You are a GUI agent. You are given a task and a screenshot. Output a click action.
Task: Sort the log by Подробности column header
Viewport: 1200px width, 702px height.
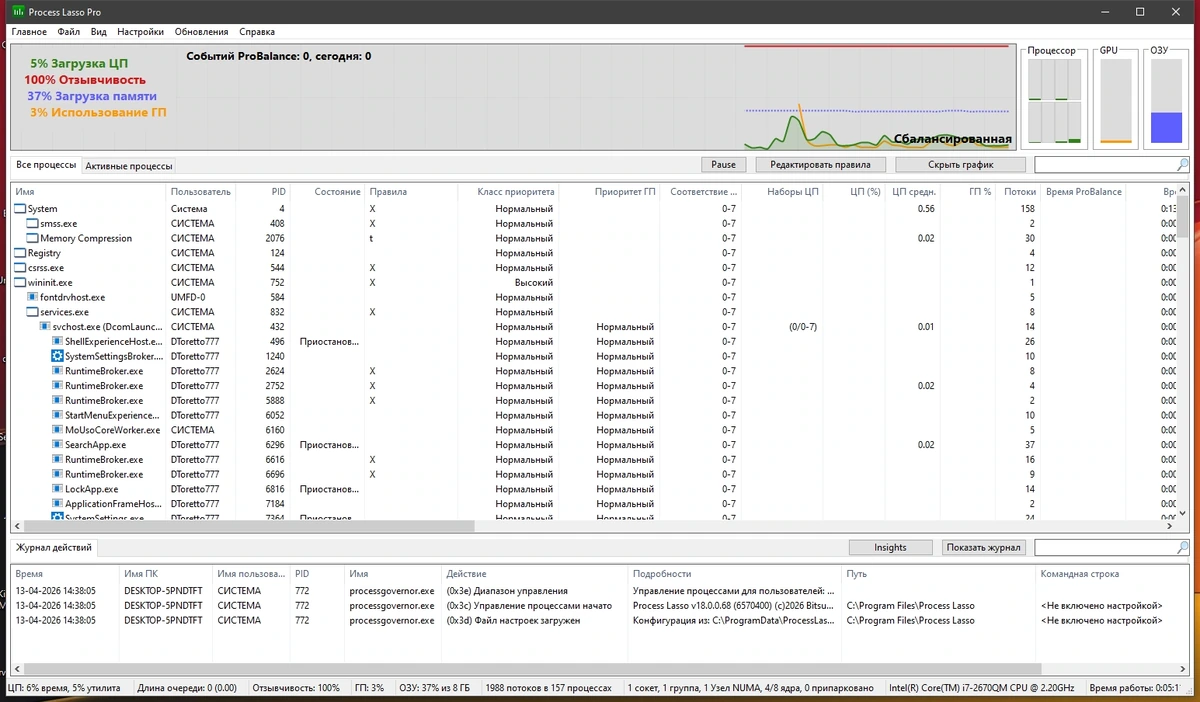(x=735, y=574)
